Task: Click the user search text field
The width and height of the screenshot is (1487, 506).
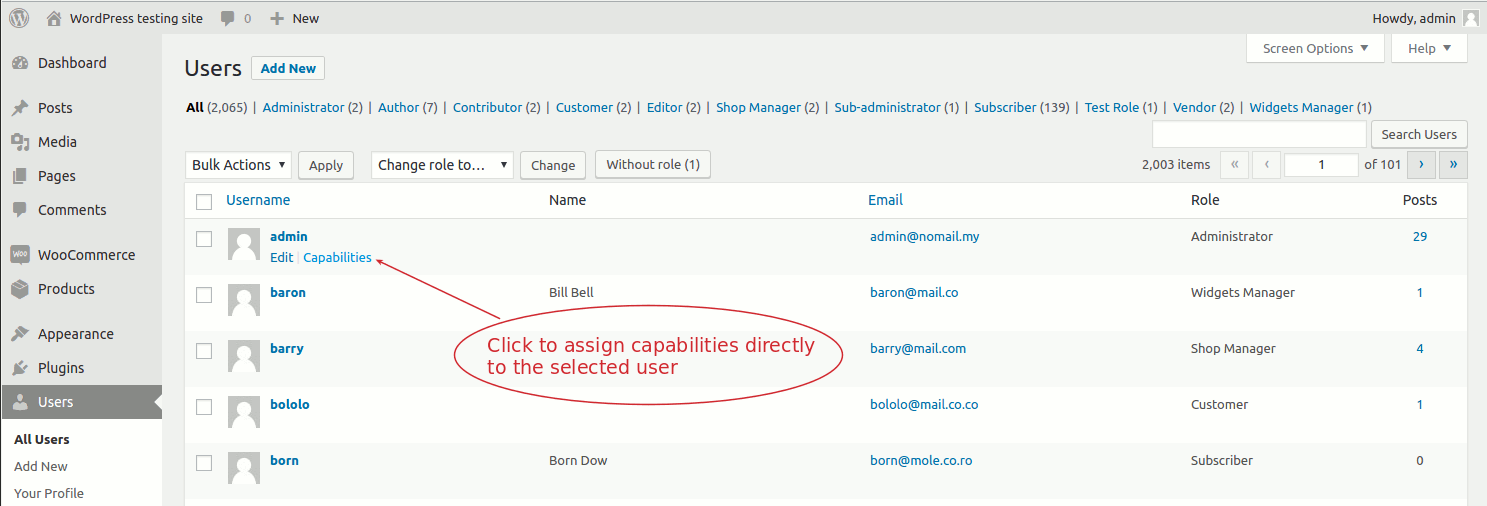Action: [x=1259, y=134]
